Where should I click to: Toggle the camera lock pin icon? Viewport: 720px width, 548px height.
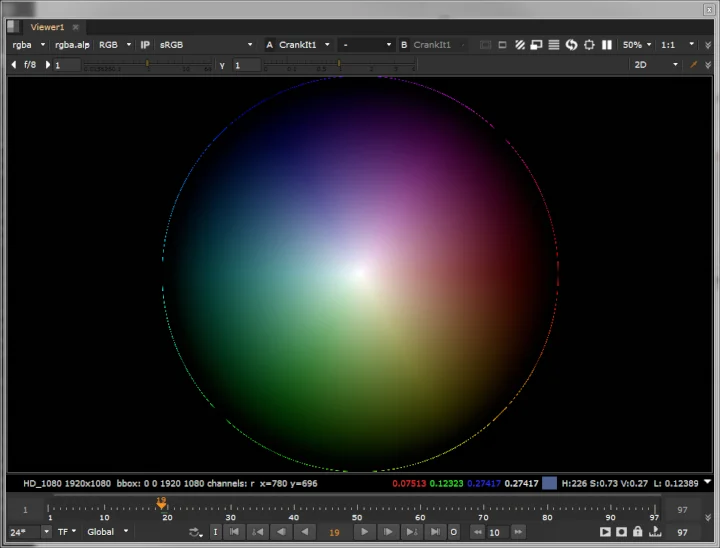point(693,65)
